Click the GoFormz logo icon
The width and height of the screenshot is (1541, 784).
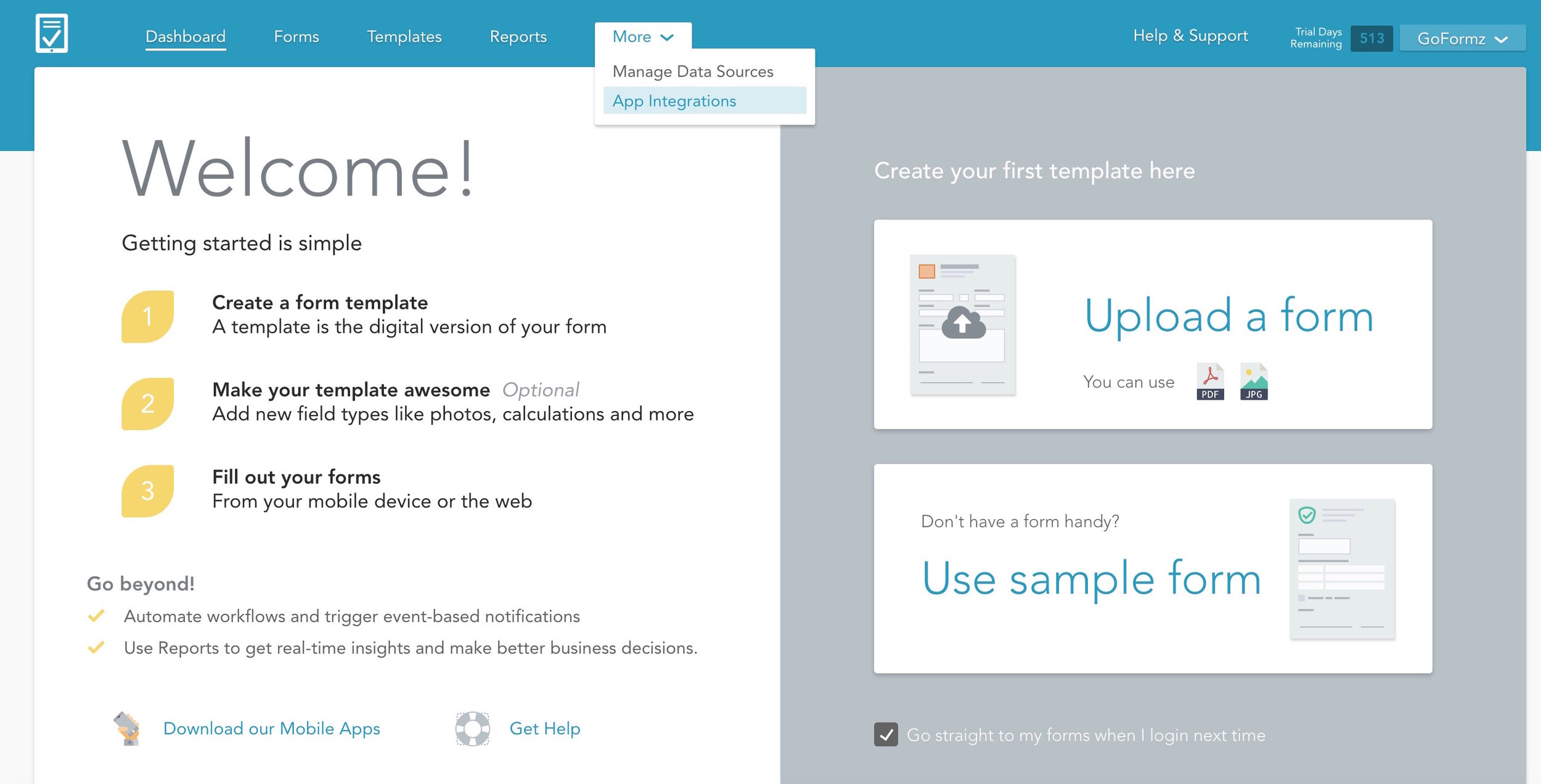(x=52, y=33)
